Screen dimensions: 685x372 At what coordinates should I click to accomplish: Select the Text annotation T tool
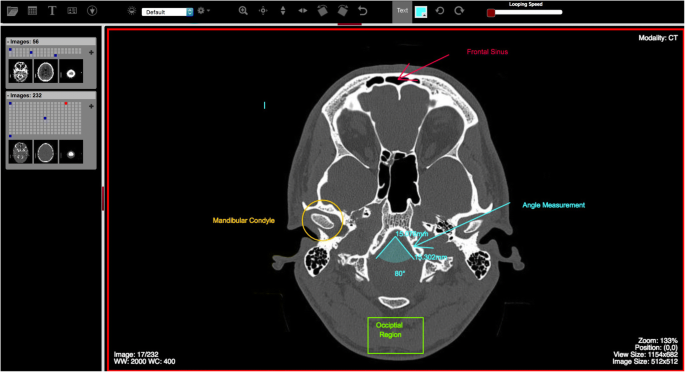52,11
